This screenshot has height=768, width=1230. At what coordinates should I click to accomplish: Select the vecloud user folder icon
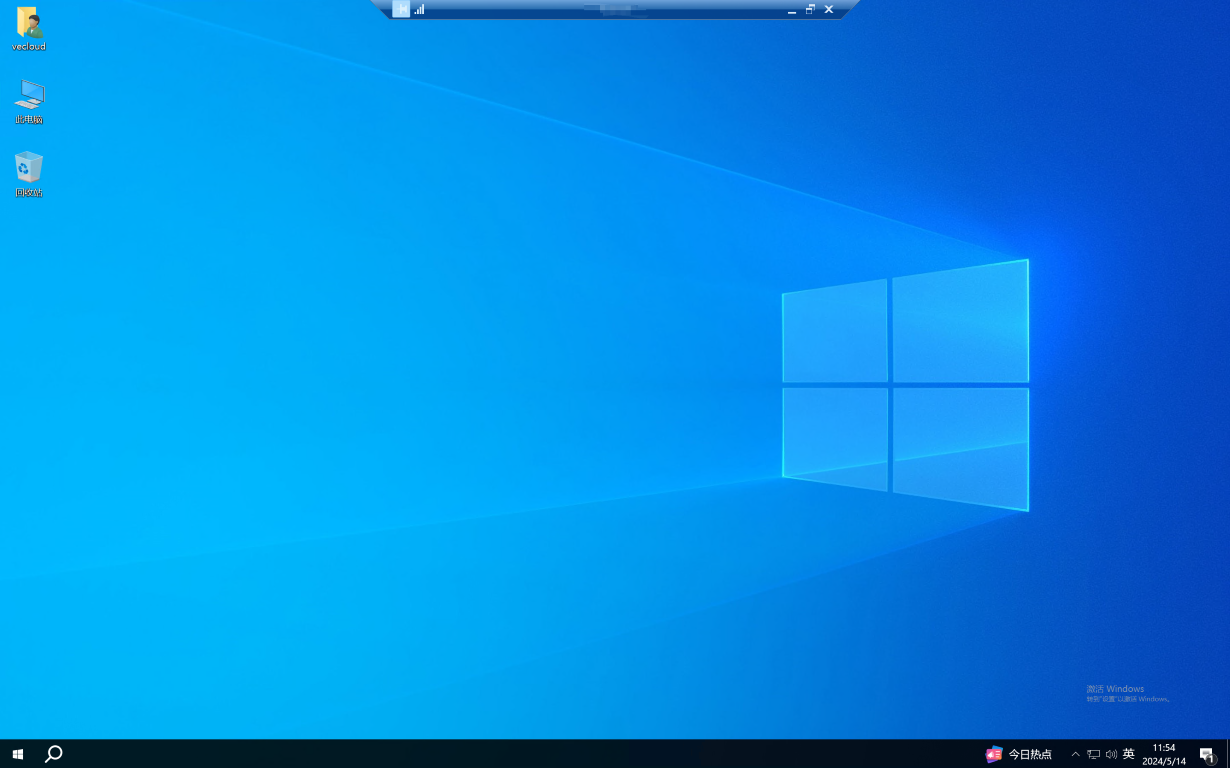(29, 29)
